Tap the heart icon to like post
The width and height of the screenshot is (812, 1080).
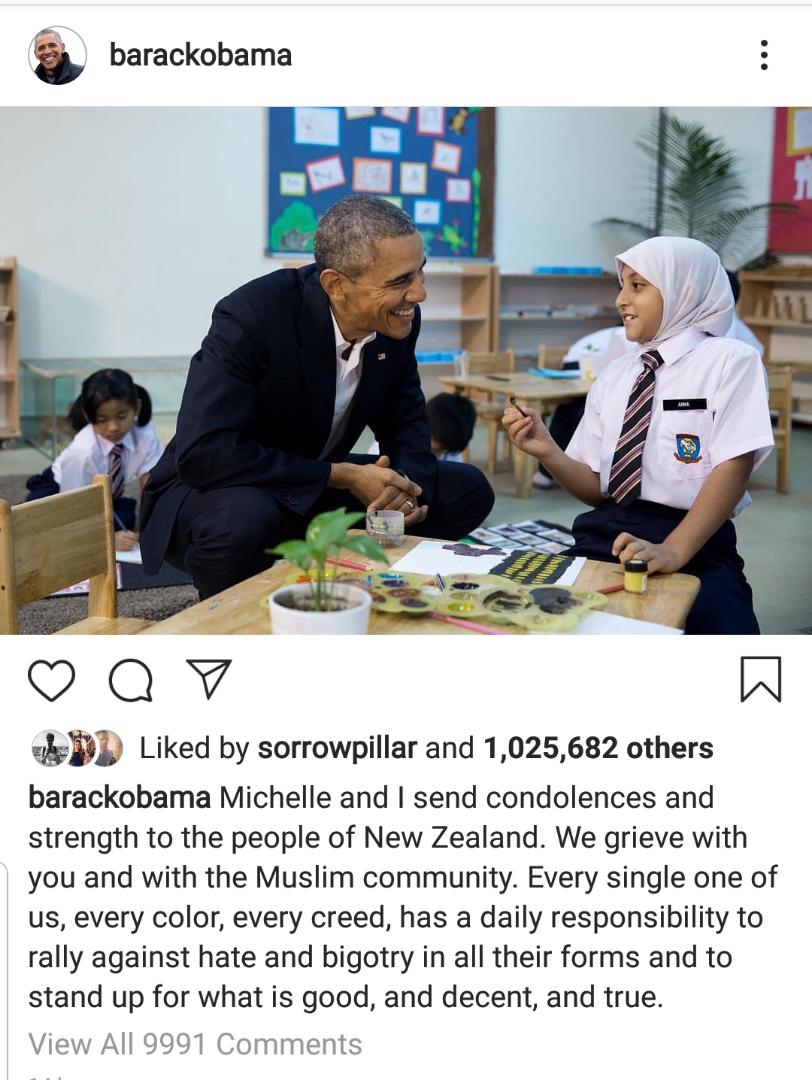pos(52,680)
